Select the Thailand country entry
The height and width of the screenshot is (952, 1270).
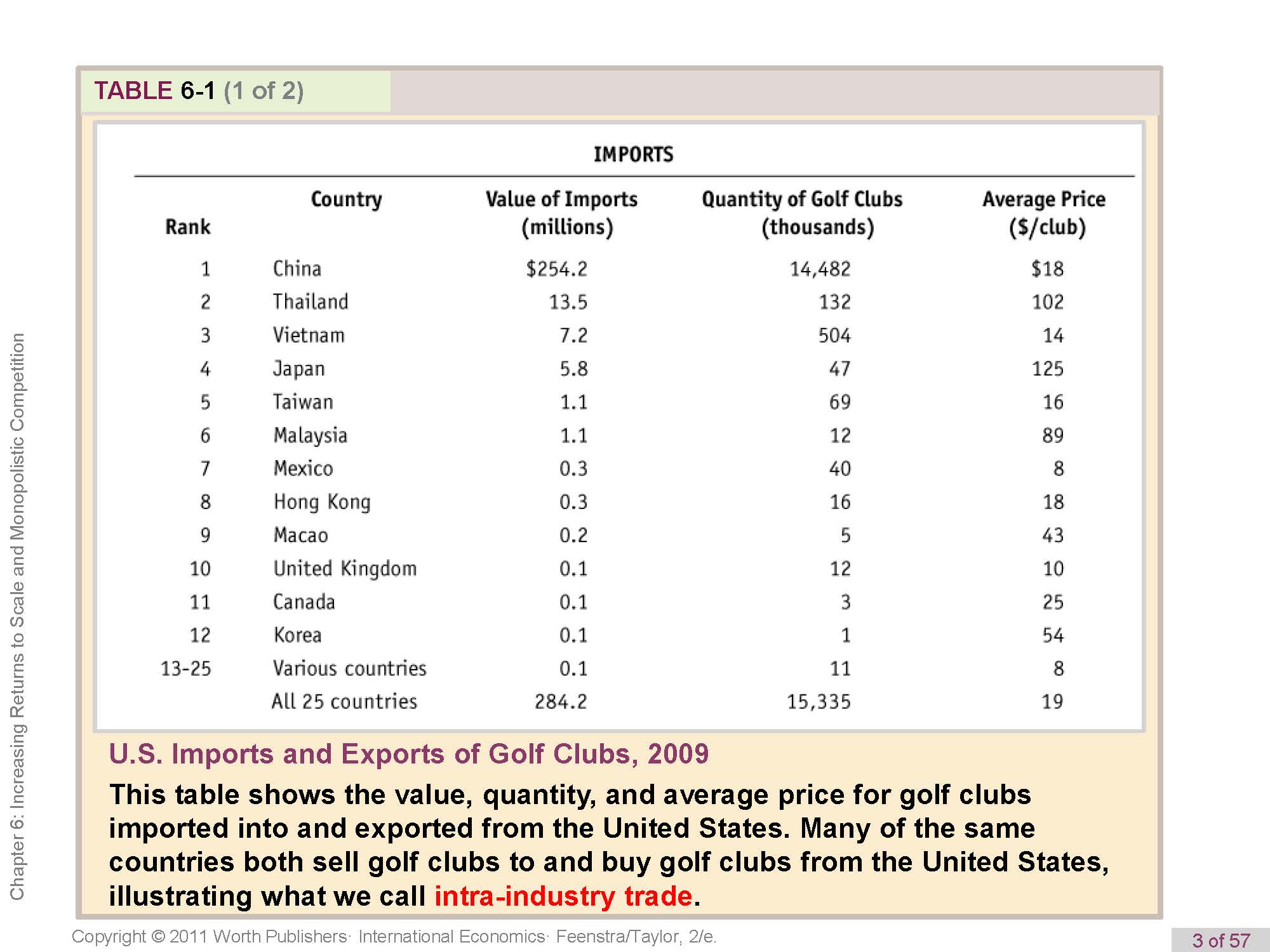(x=311, y=301)
